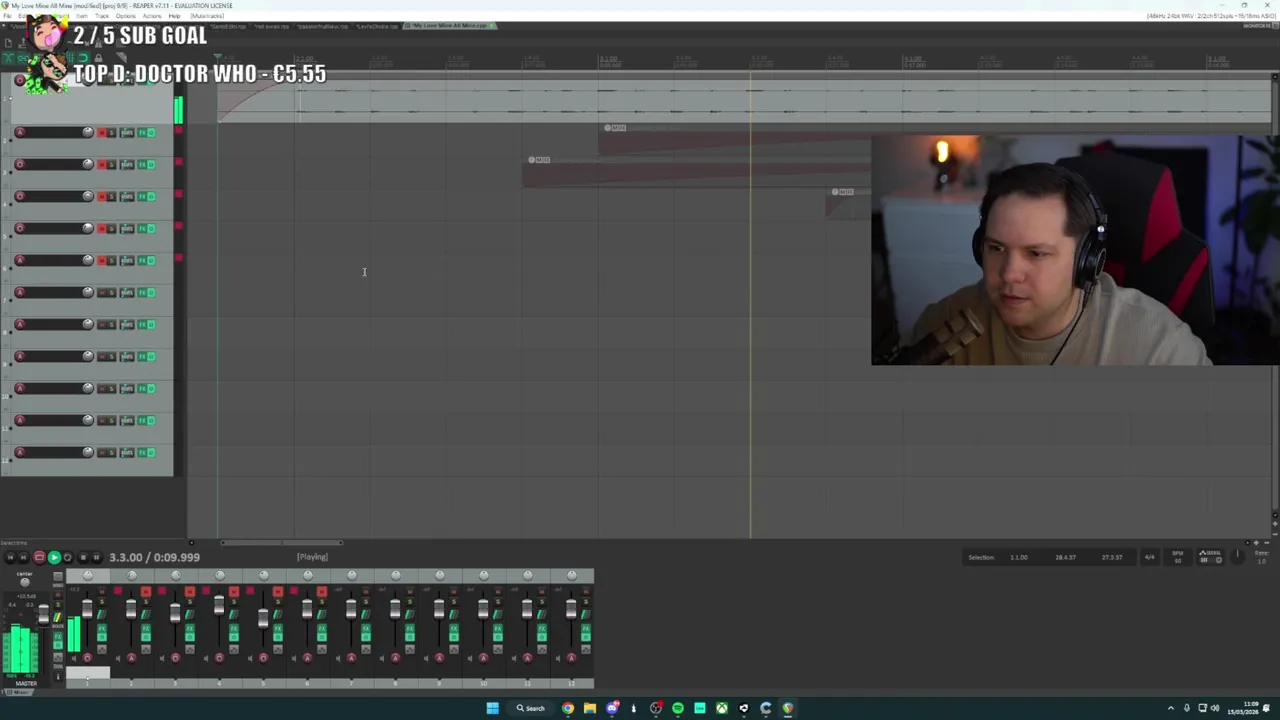Open FX chain for track 7
This screenshot has height=720, width=1280.
tap(142, 292)
